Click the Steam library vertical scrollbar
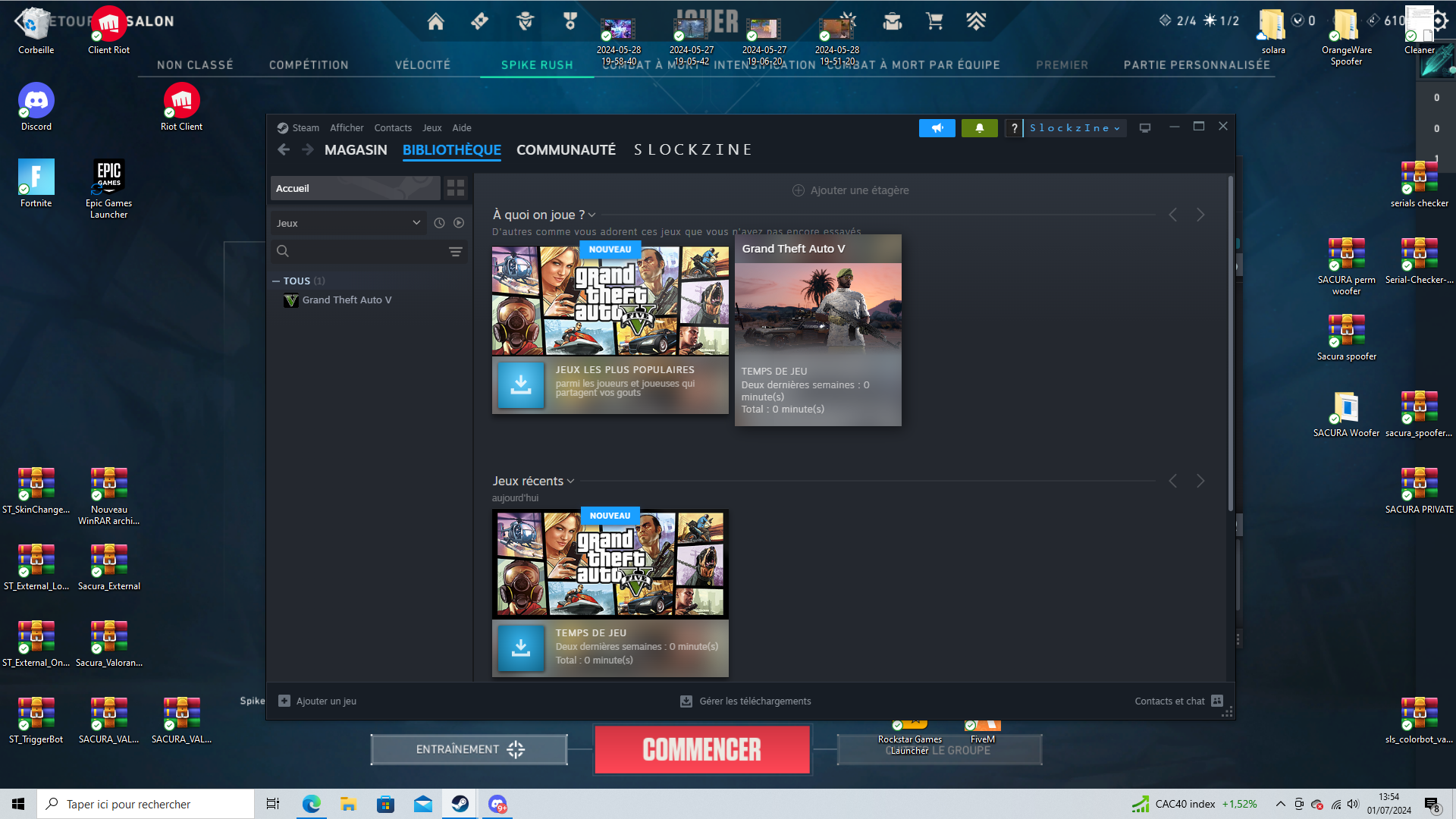The height and width of the screenshot is (819, 1456). (1230, 343)
